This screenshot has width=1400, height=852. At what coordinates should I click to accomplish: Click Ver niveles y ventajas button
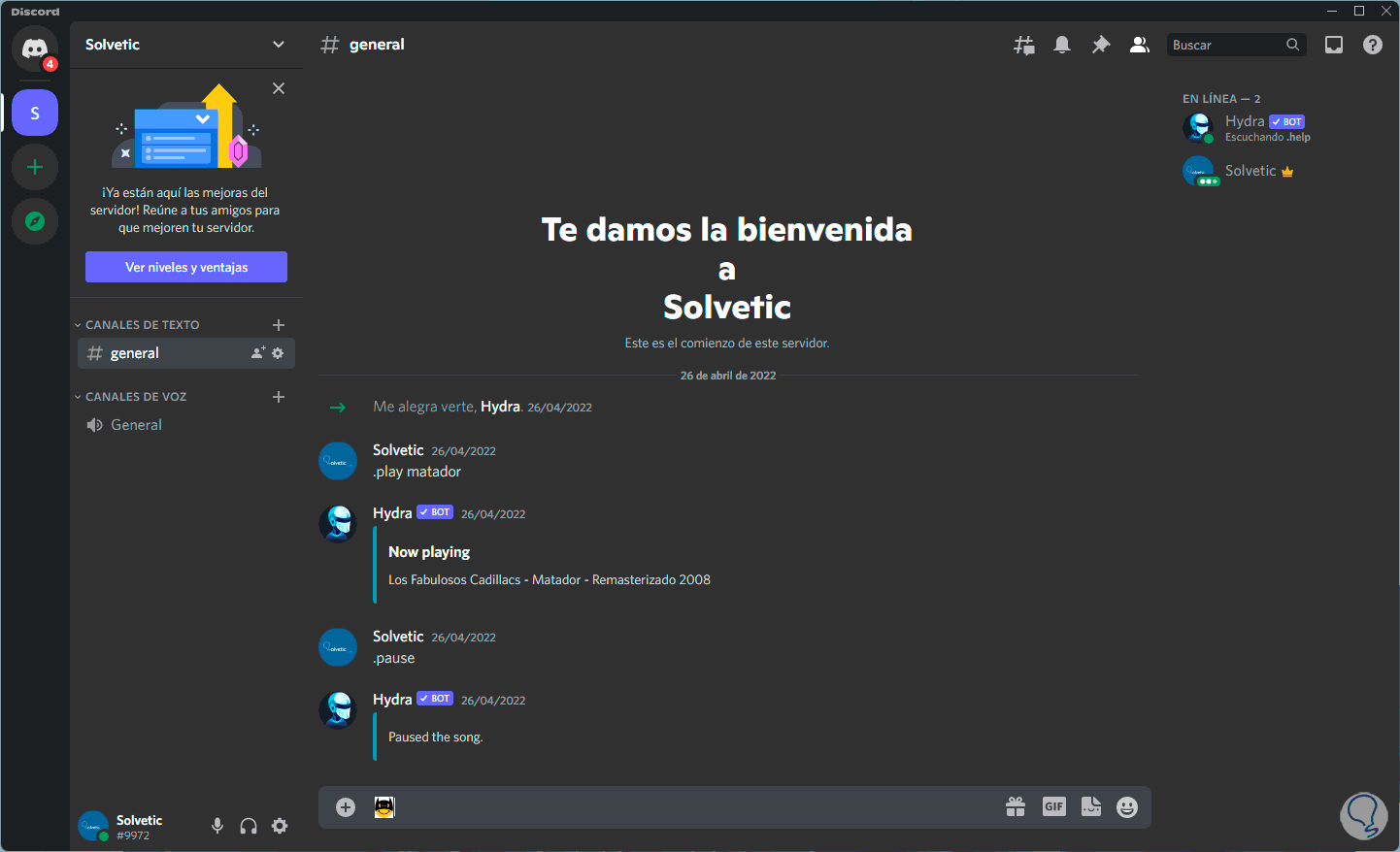click(x=186, y=267)
